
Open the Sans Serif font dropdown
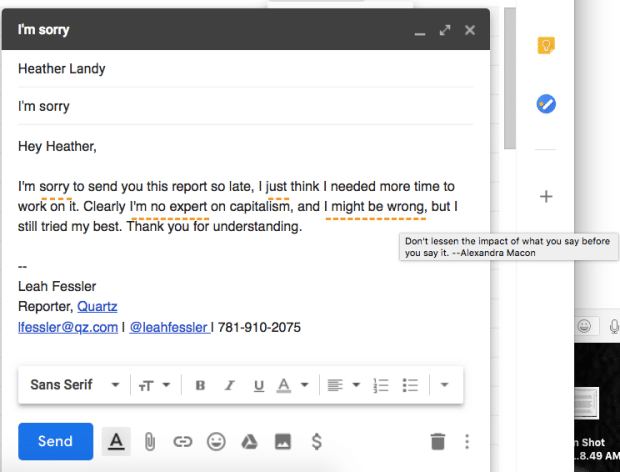pyautogui.click(x=75, y=385)
